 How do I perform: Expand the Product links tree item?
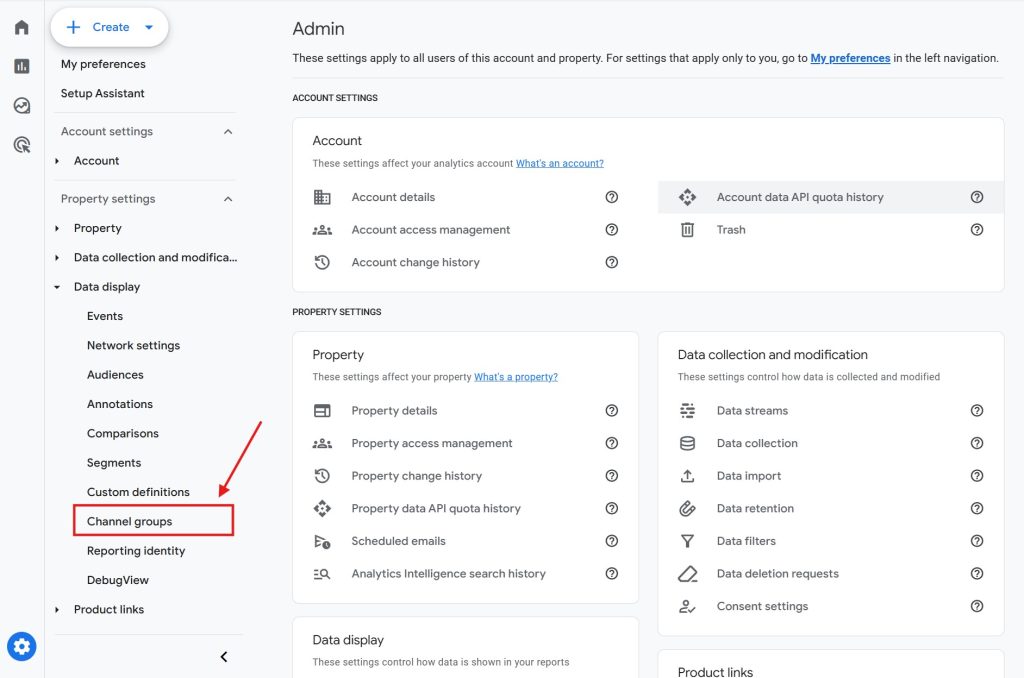click(57, 609)
